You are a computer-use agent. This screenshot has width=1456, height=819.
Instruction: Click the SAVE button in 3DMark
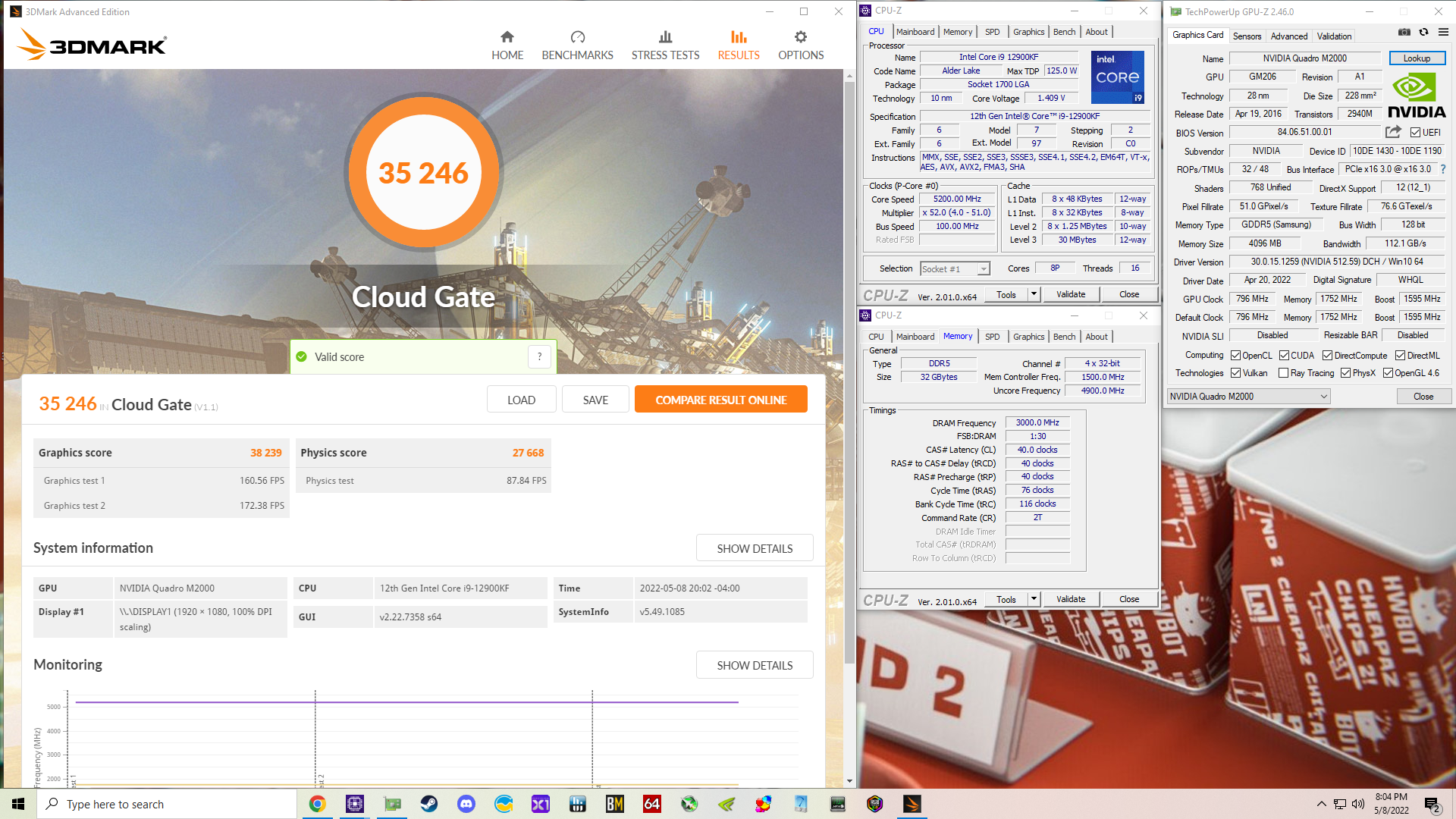tap(595, 400)
